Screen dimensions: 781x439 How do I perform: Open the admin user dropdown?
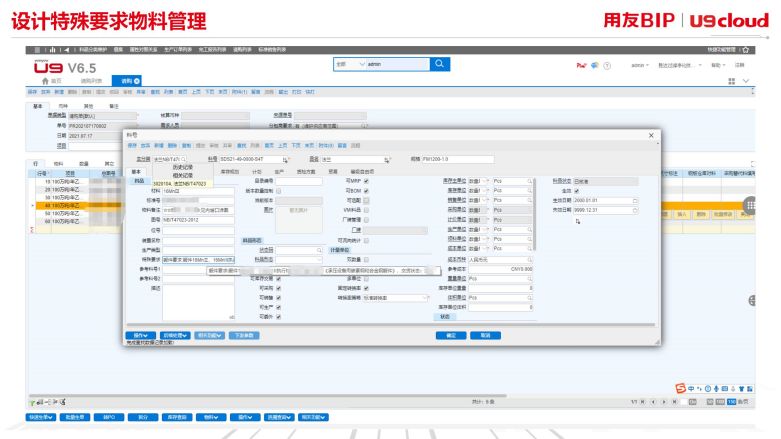pyautogui.click(x=640, y=65)
